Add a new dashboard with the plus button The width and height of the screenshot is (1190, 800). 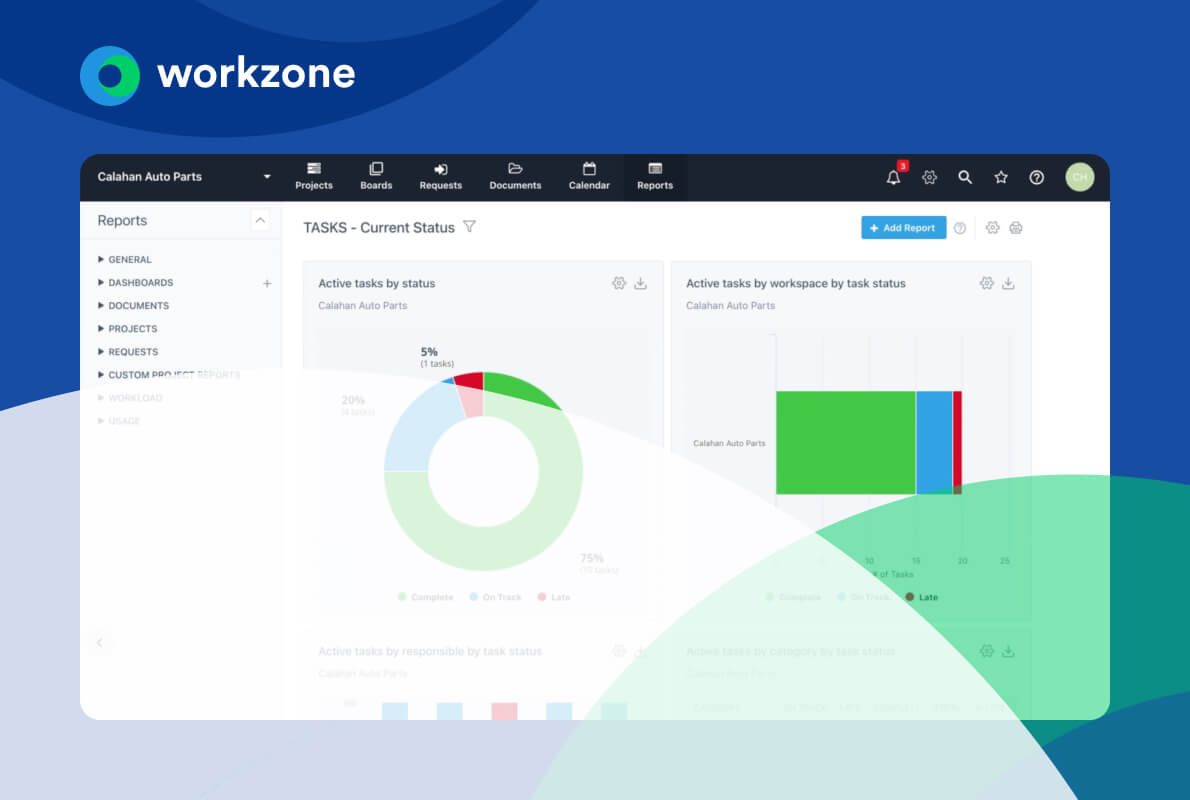[x=267, y=283]
